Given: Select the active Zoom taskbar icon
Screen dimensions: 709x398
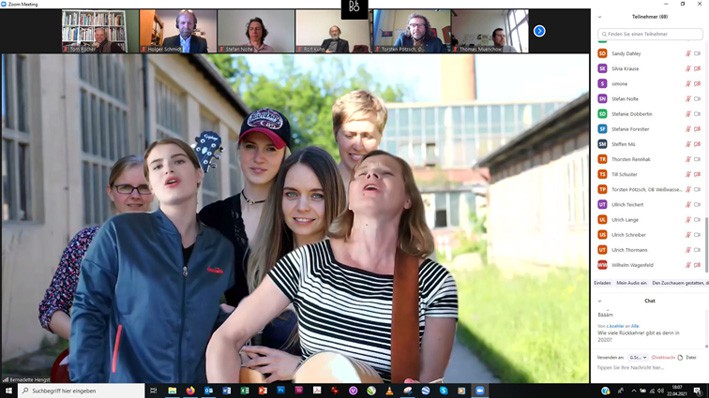Looking at the screenshot, I should pyautogui.click(x=480, y=390).
